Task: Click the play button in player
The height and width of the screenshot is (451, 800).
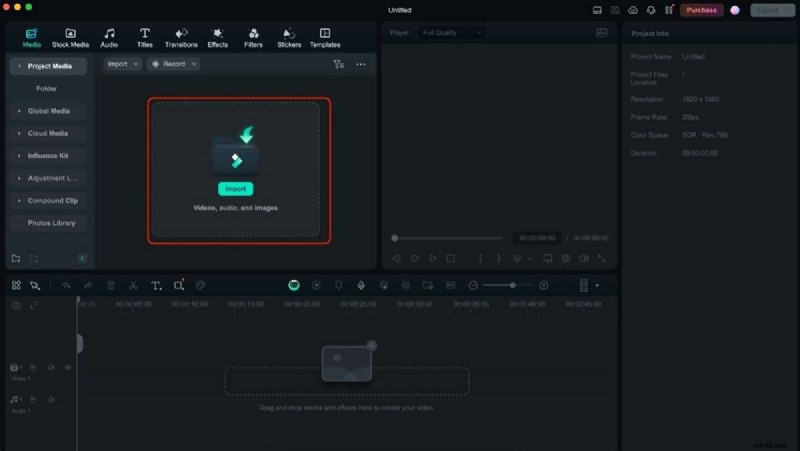Action: (433, 259)
